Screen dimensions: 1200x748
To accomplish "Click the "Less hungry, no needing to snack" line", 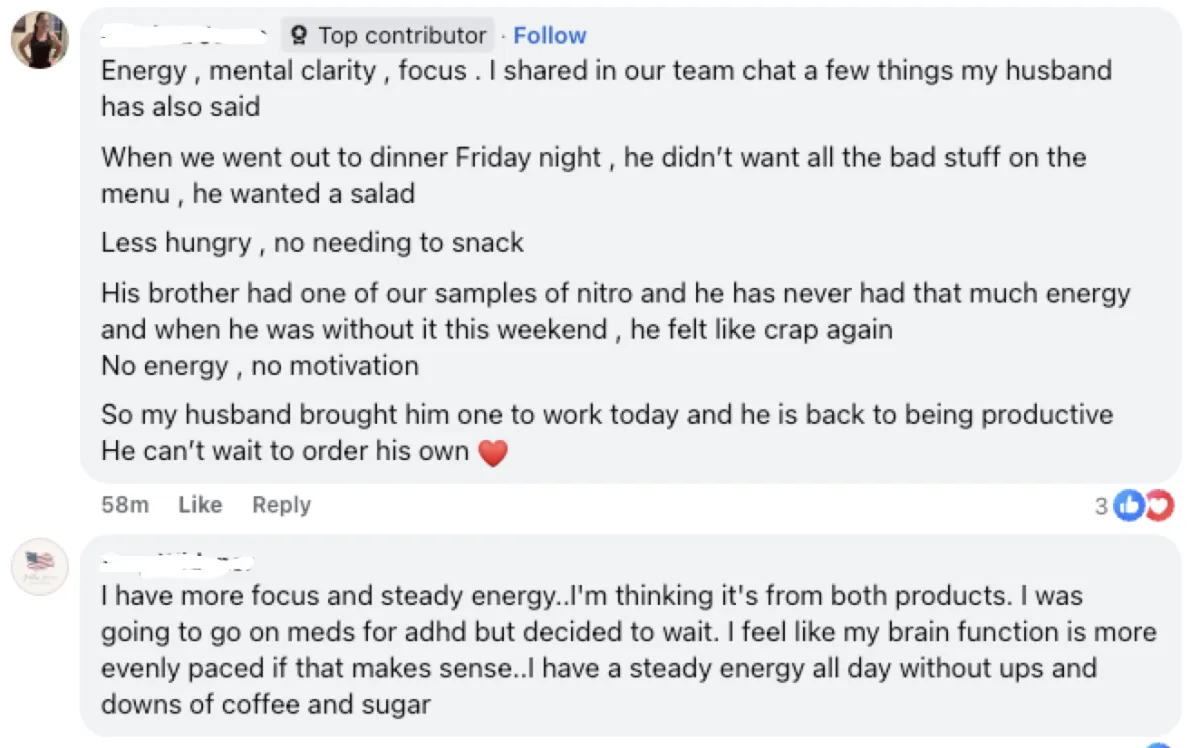I will tap(312, 242).
